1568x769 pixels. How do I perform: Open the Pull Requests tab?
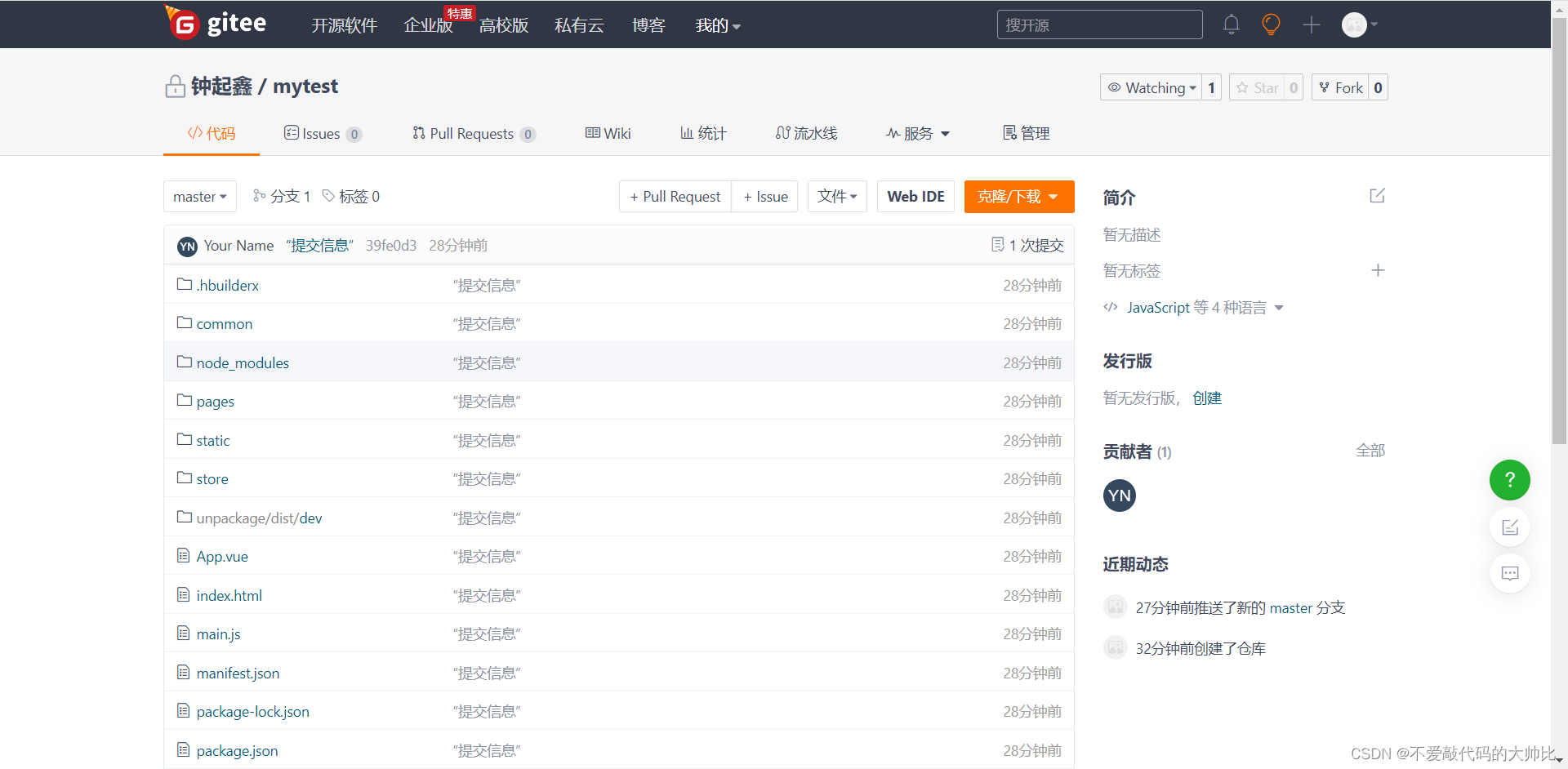472,133
